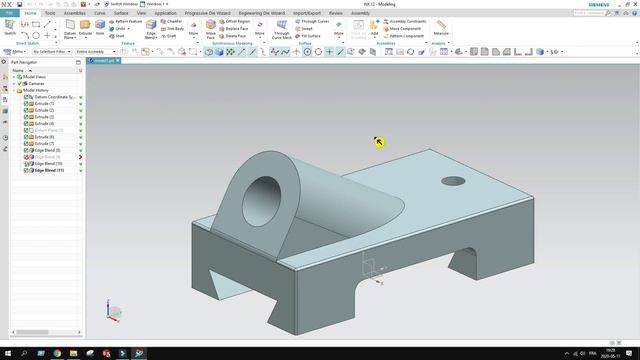Screen dimensions: 640x360
Task: Switch to the Tools ribbon tab
Action: pyautogui.click(x=50, y=13)
